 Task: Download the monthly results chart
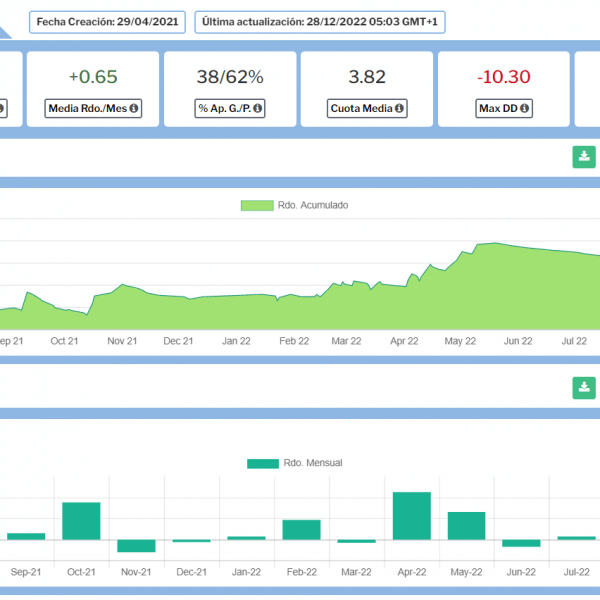(x=584, y=388)
